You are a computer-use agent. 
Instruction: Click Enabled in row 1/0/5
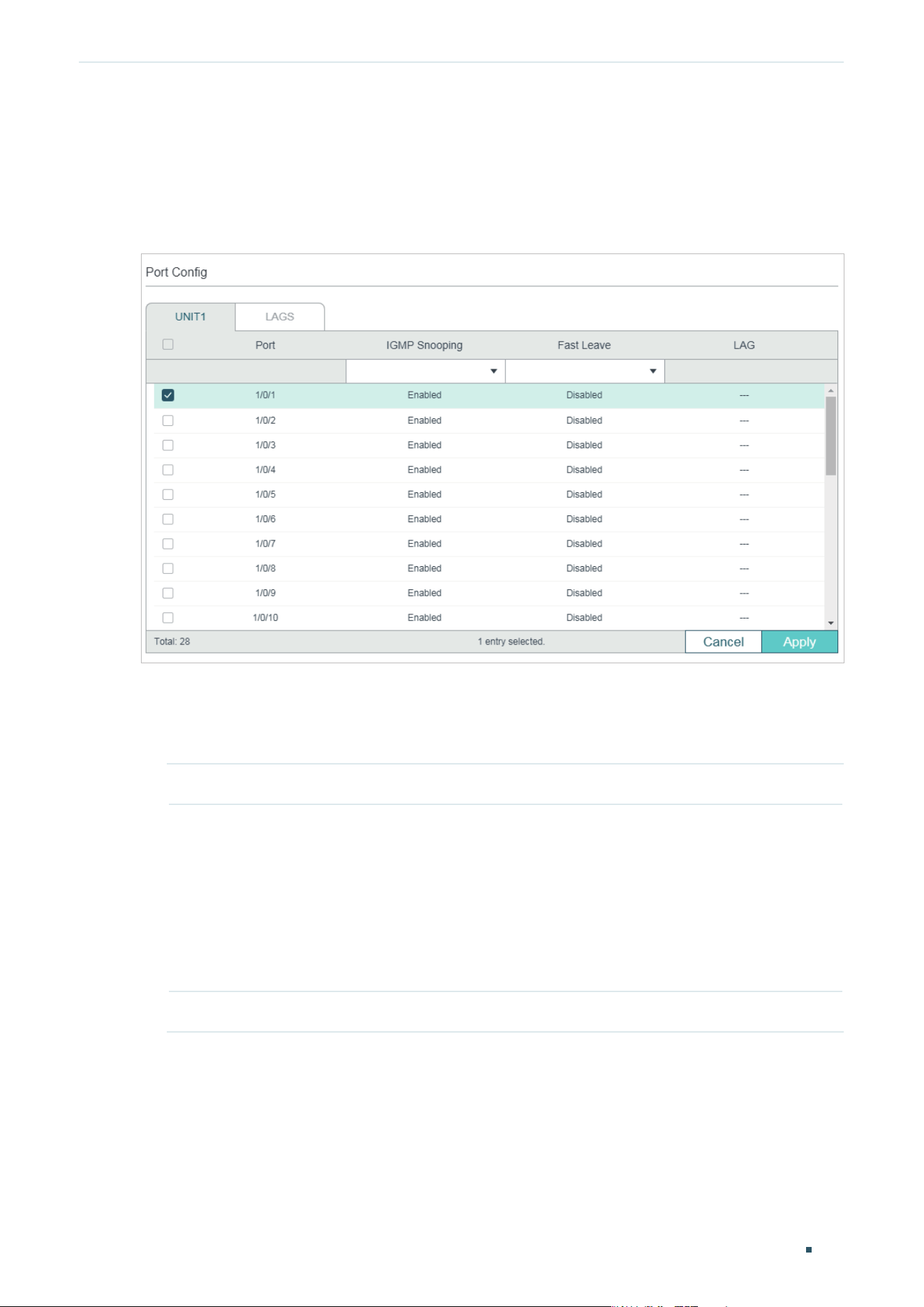tap(424, 494)
